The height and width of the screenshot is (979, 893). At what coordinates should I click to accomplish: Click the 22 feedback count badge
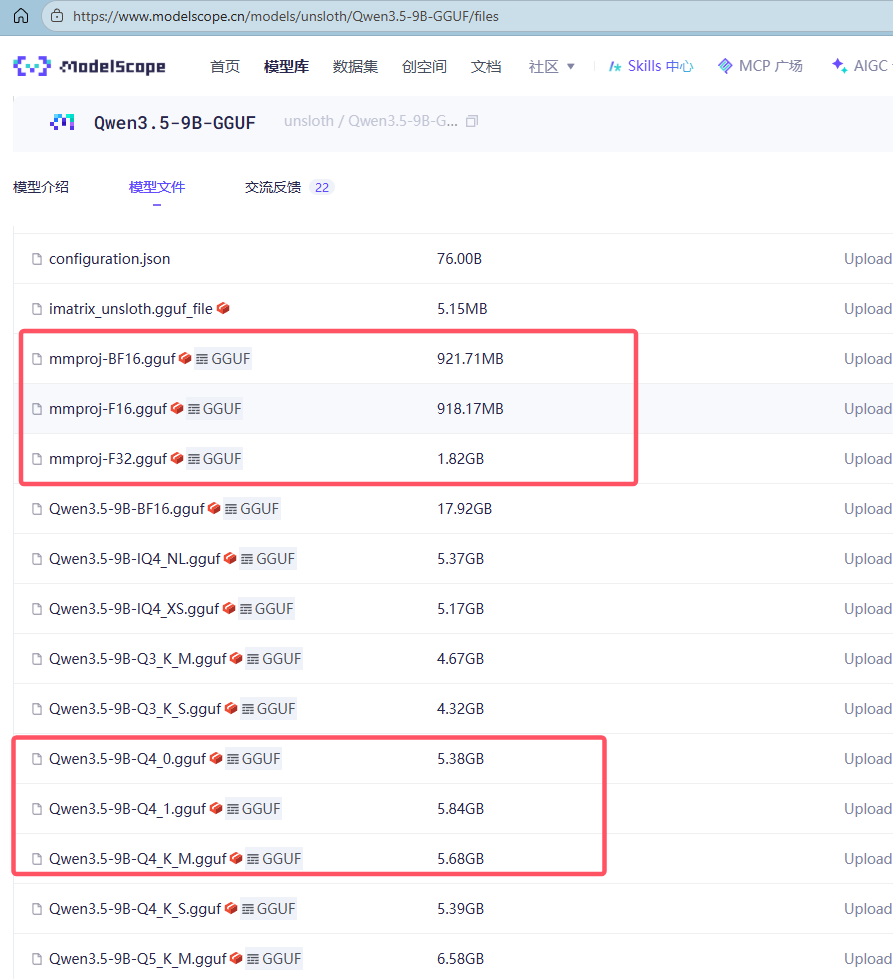pyautogui.click(x=322, y=187)
